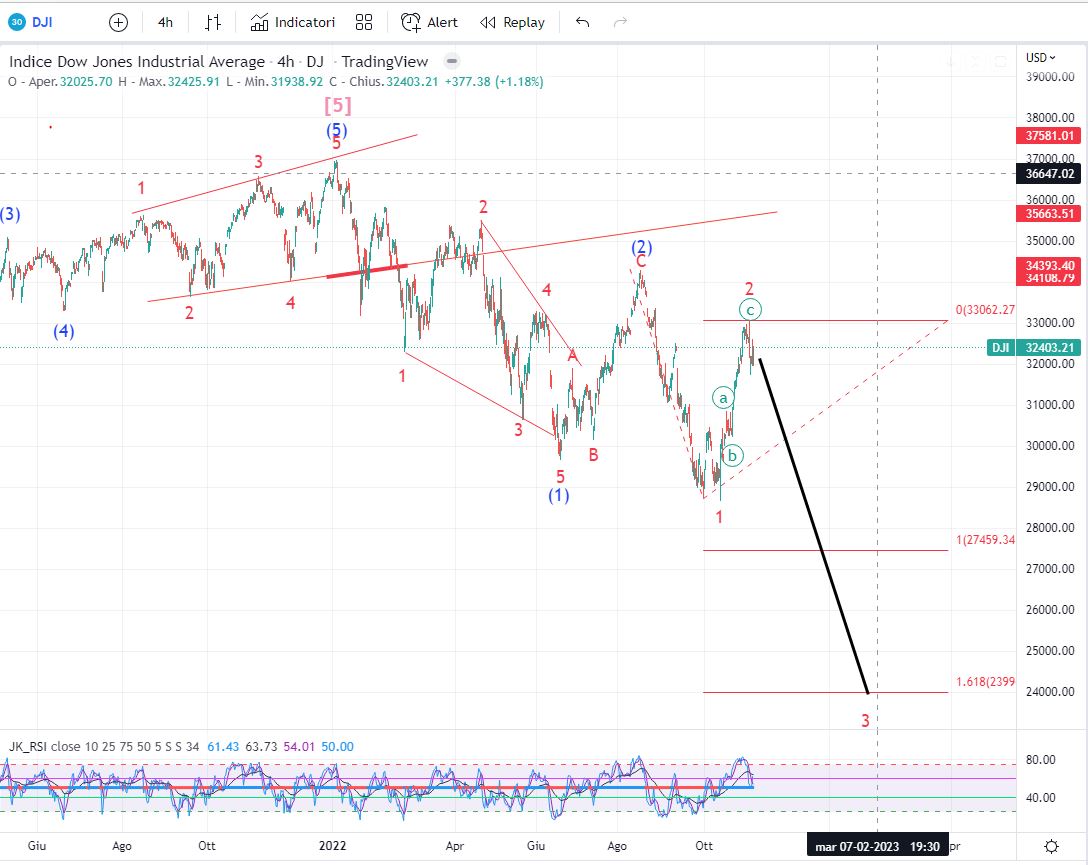Viewport: 1088px width, 865px height.
Task: Select the thick black projection trend line
Action: 813,525
